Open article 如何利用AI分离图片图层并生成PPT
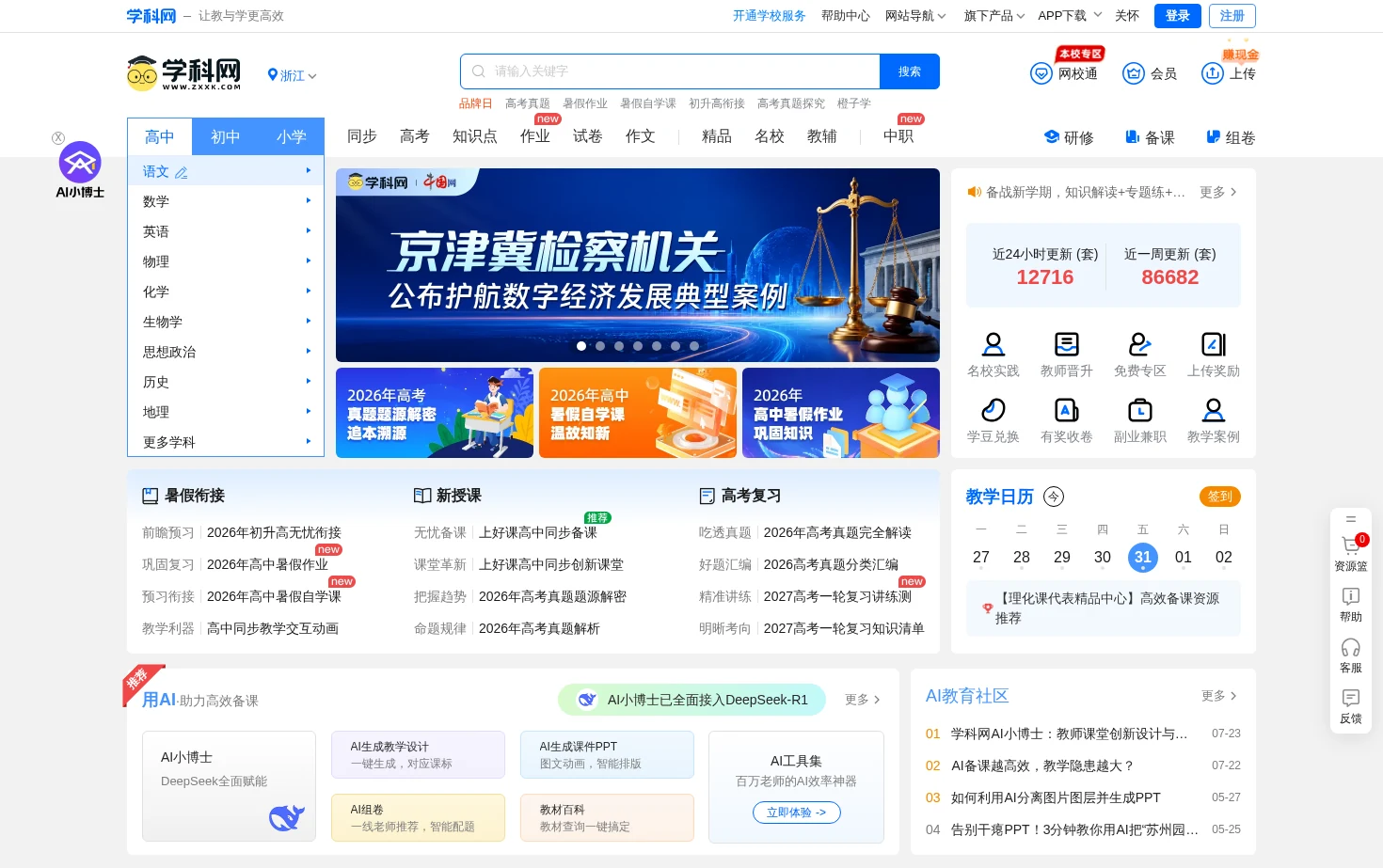1383x868 pixels. pos(1056,797)
